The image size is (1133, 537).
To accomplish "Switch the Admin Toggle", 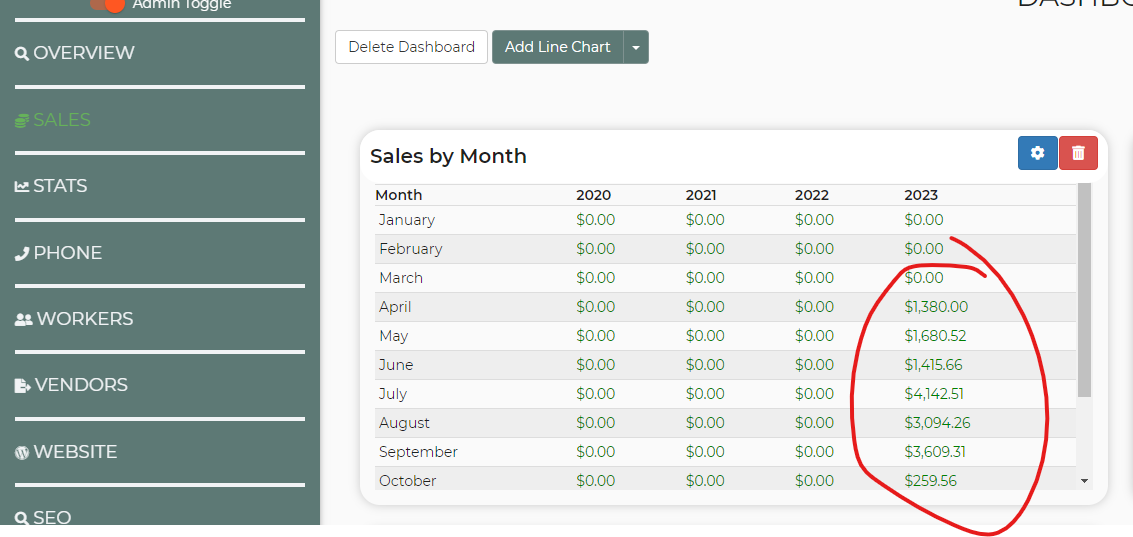I will [x=108, y=4].
